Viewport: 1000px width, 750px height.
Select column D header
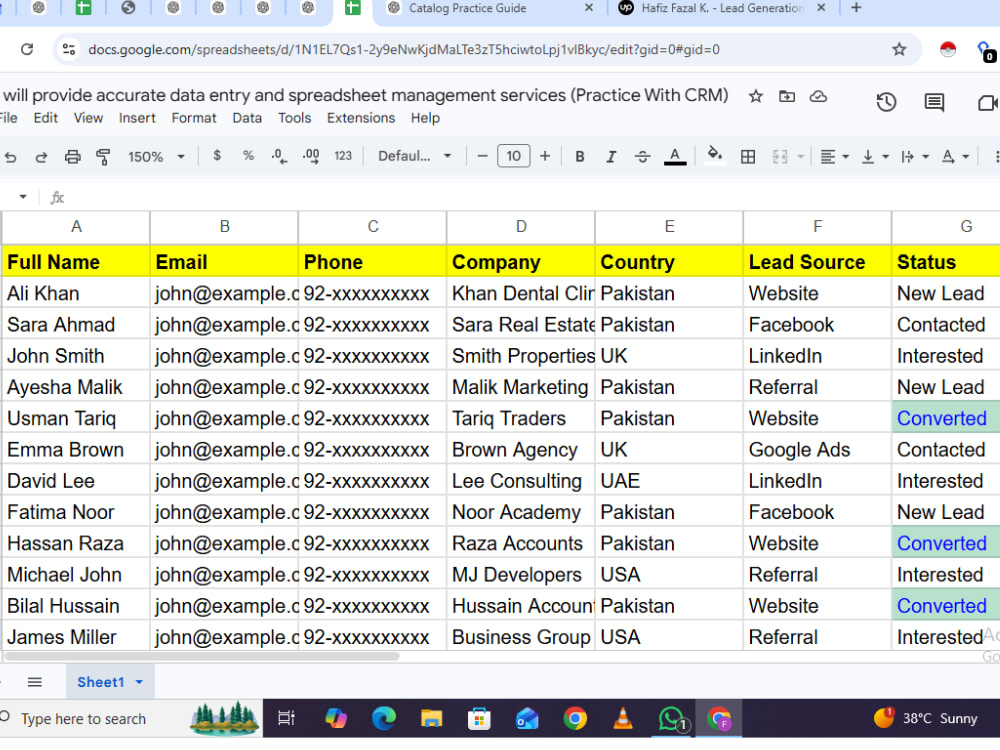click(521, 227)
